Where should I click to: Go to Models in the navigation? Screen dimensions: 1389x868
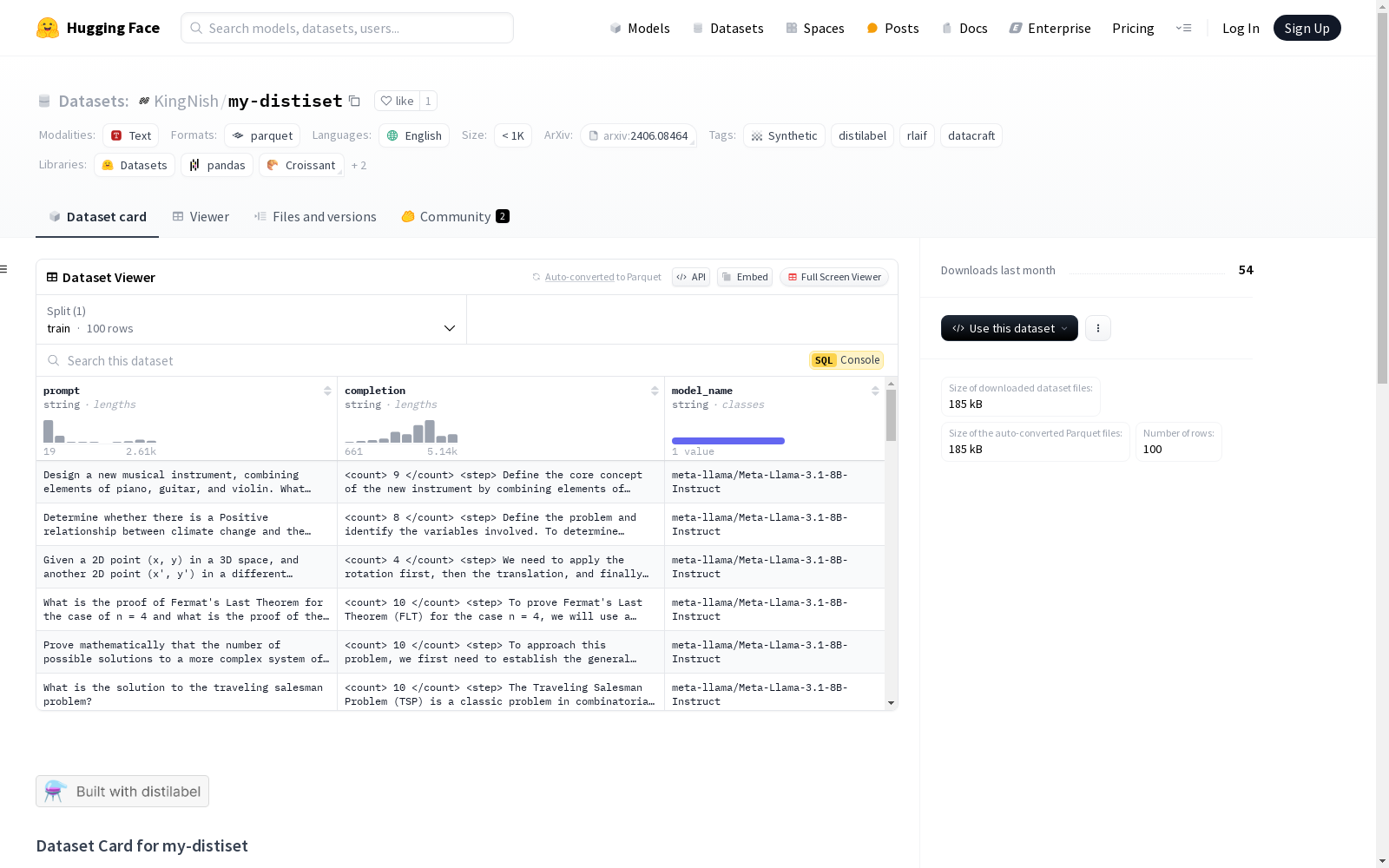(x=640, y=28)
